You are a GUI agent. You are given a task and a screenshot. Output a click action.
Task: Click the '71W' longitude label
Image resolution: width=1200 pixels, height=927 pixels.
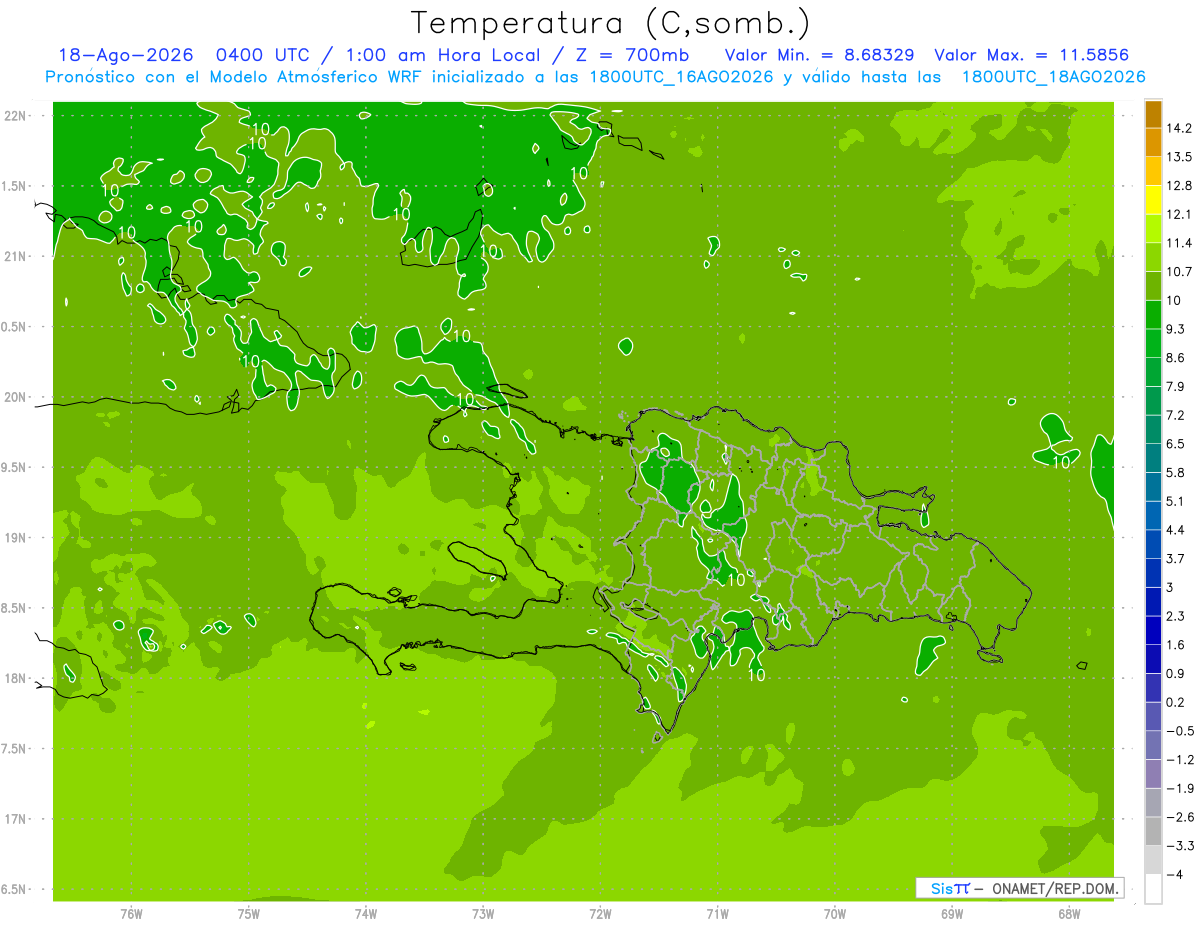pos(718,914)
